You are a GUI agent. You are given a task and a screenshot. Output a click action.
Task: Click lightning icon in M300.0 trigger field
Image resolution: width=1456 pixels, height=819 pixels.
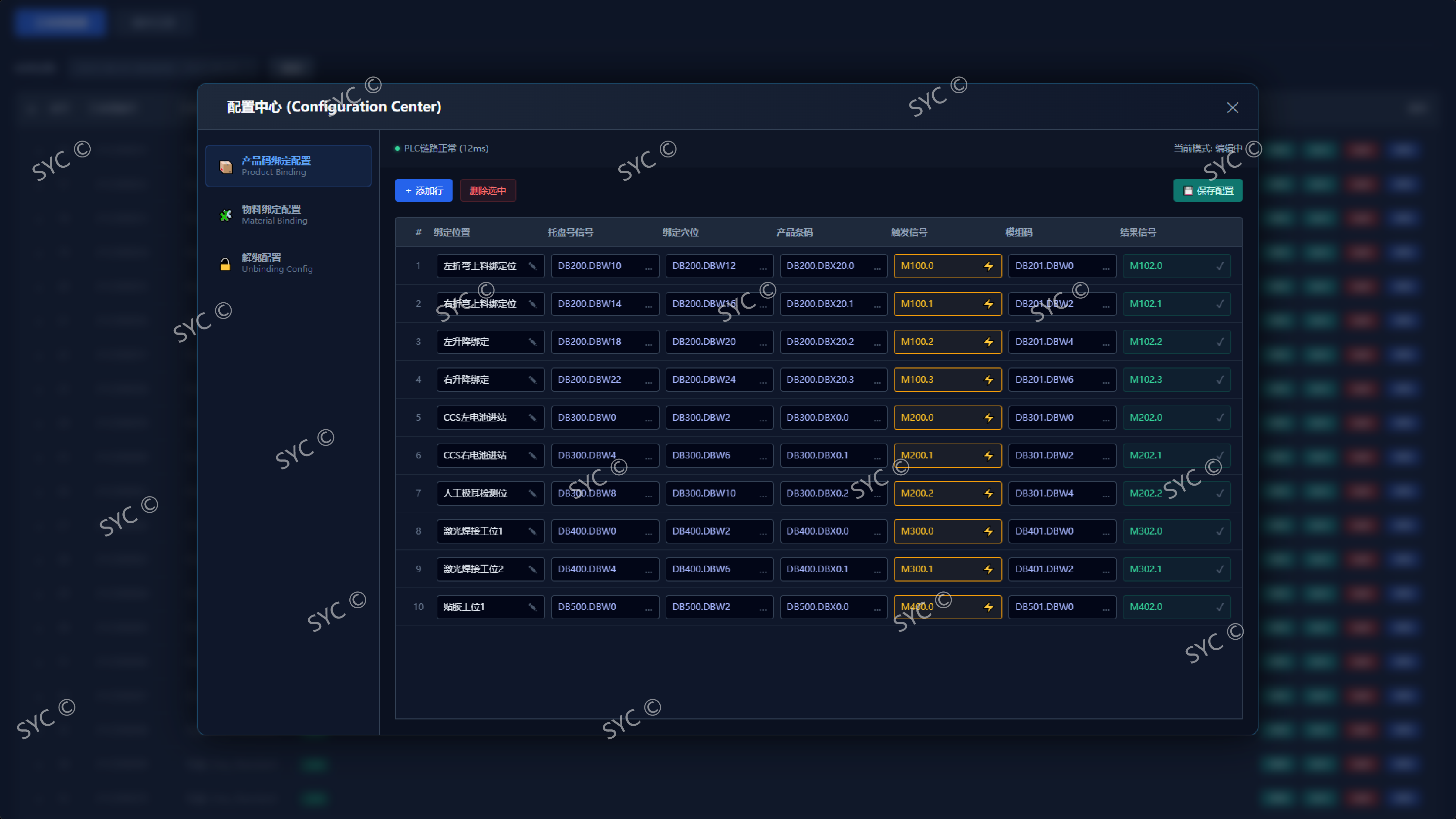click(988, 531)
